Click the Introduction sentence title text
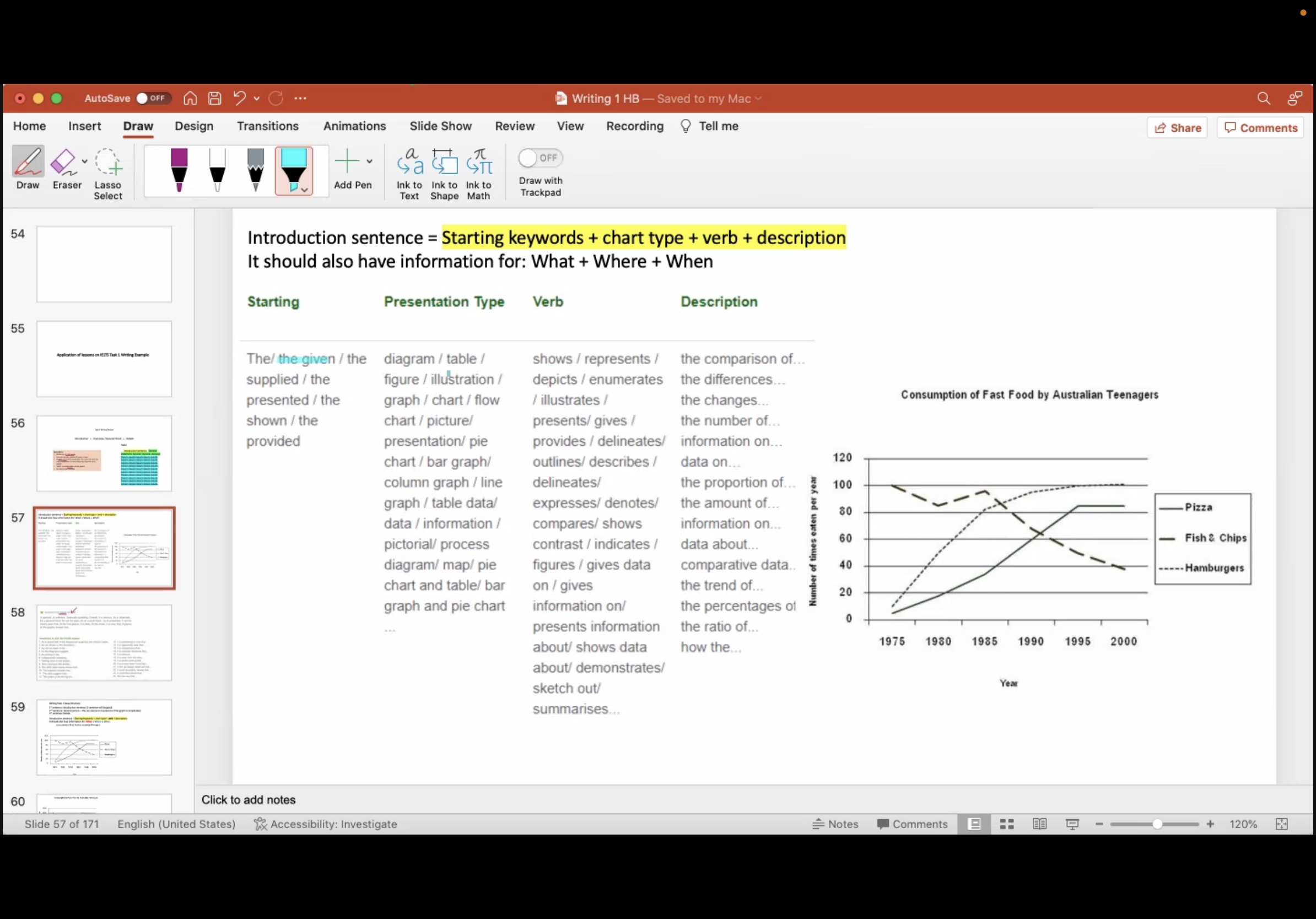Viewport: 1316px width, 919px height. click(x=546, y=237)
